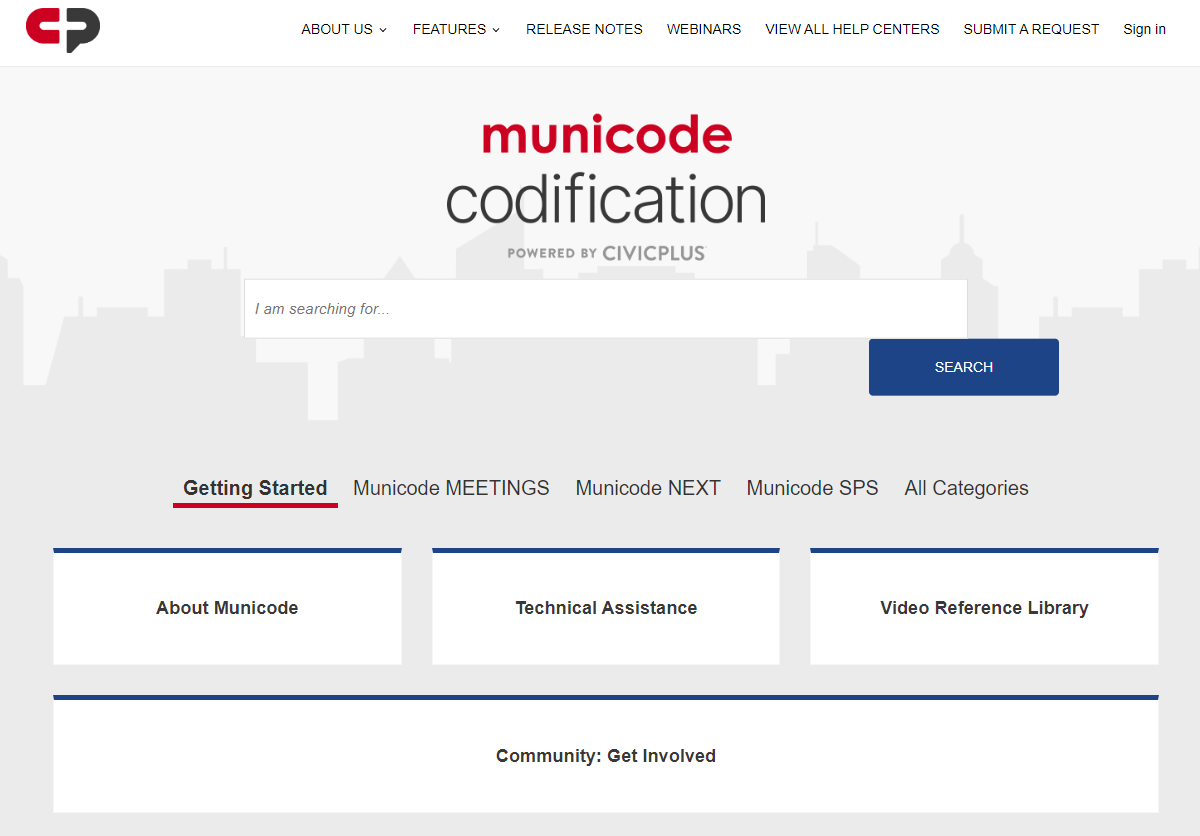Image resolution: width=1200 pixels, height=836 pixels.
Task: Open the All Categories tab
Action: [x=966, y=488]
